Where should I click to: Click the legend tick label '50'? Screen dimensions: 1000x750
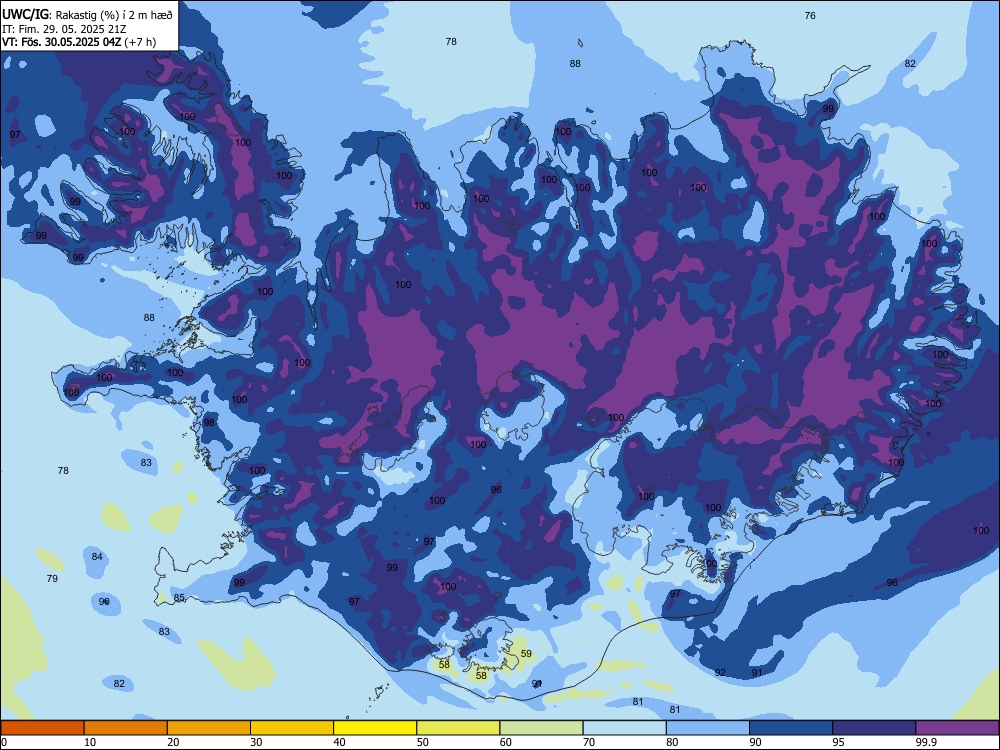click(x=423, y=742)
